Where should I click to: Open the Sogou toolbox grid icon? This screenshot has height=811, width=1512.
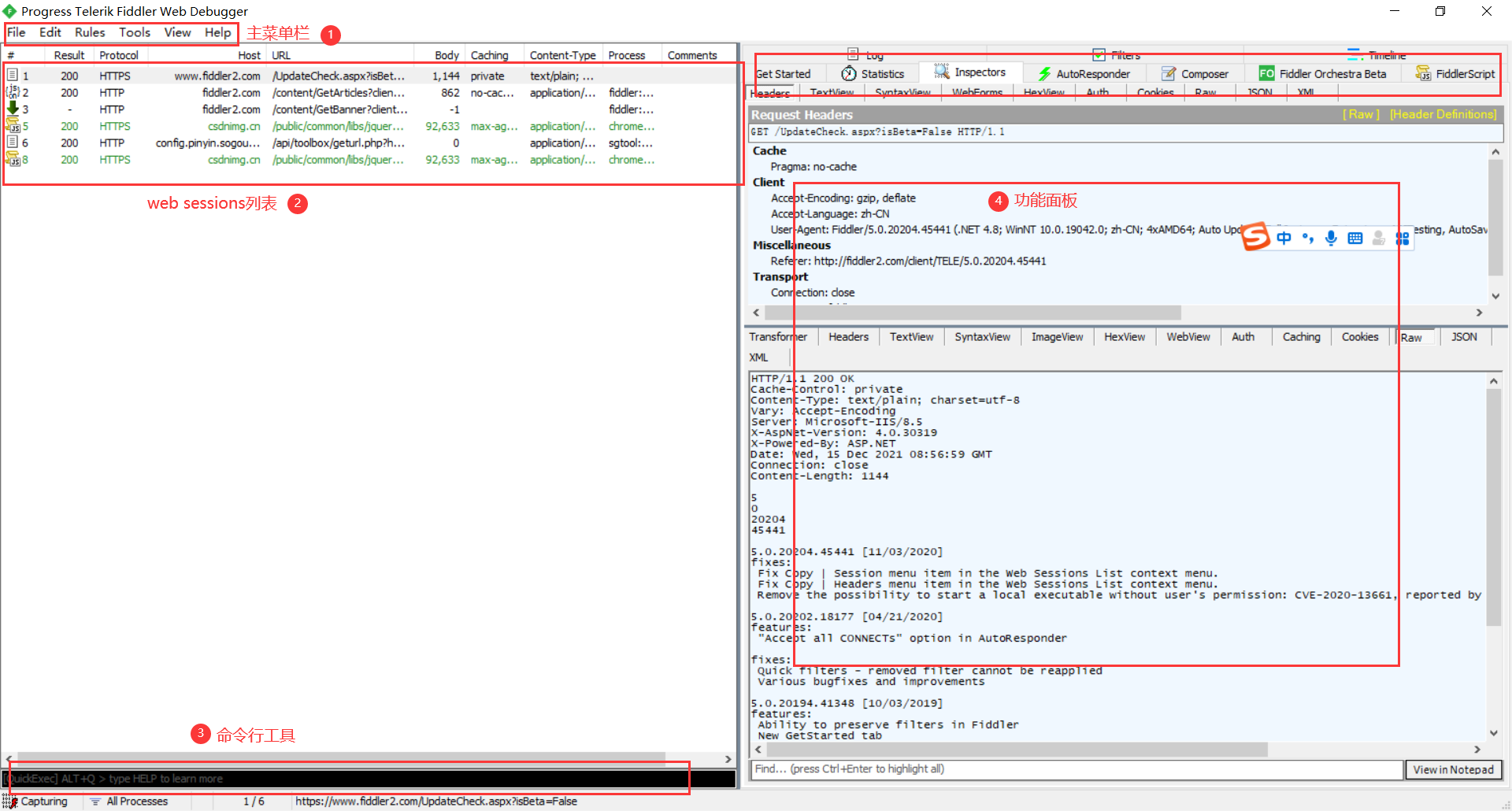(x=1403, y=238)
